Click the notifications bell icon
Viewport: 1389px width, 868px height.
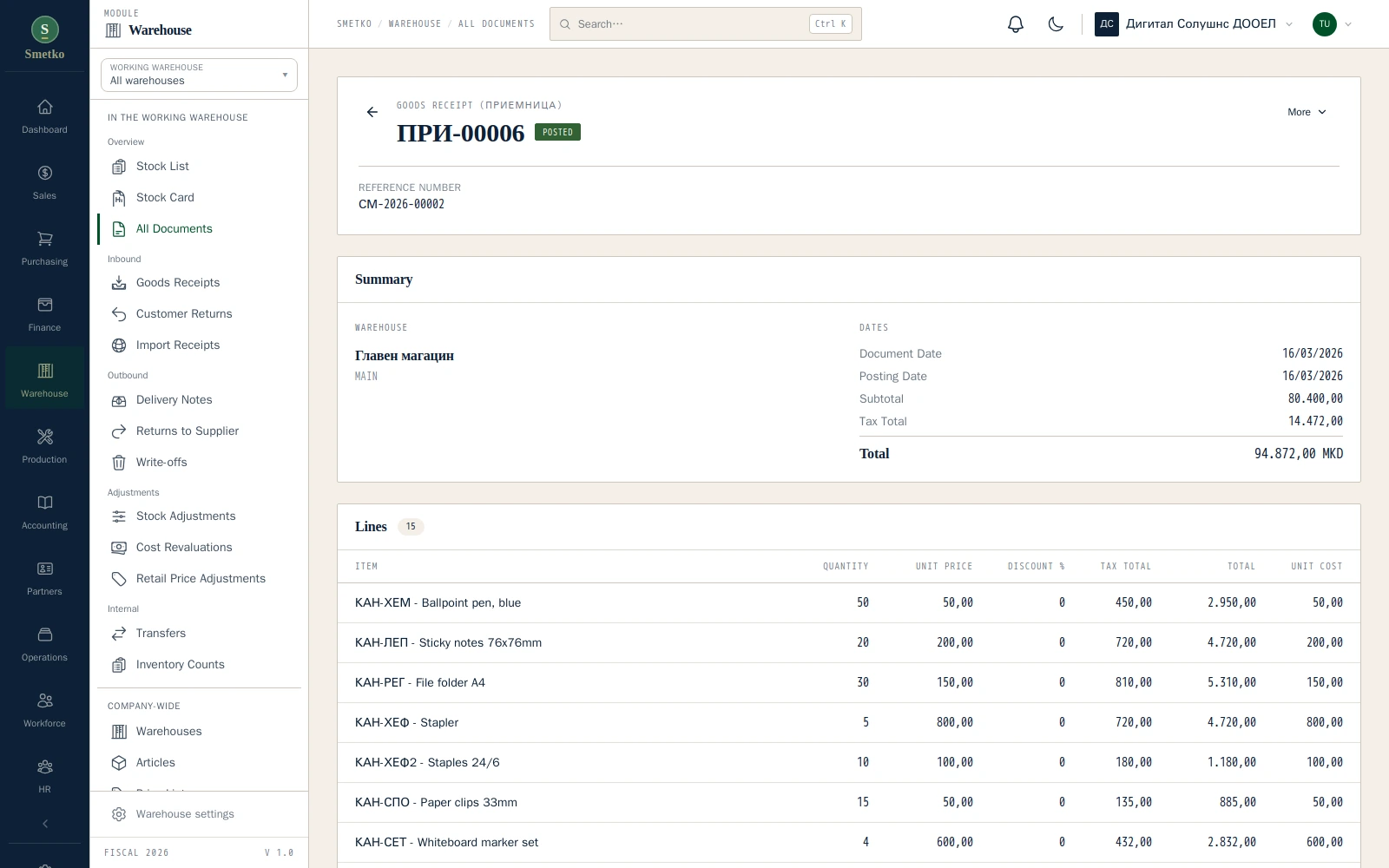pyautogui.click(x=1016, y=24)
